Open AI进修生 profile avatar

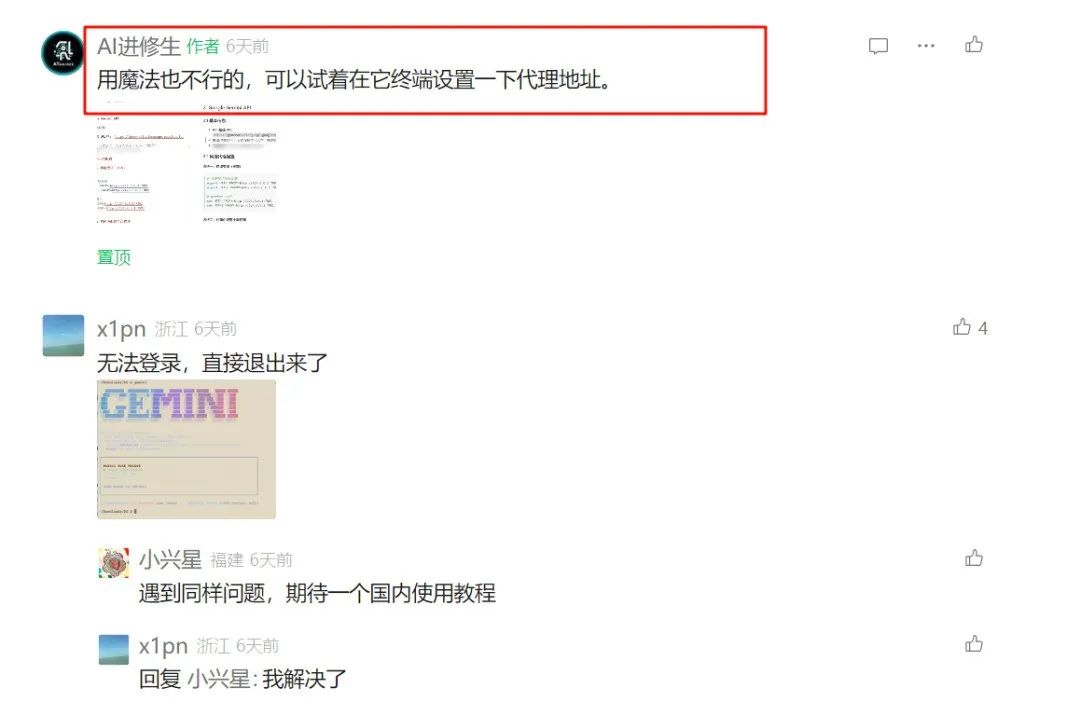click(63, 52)
